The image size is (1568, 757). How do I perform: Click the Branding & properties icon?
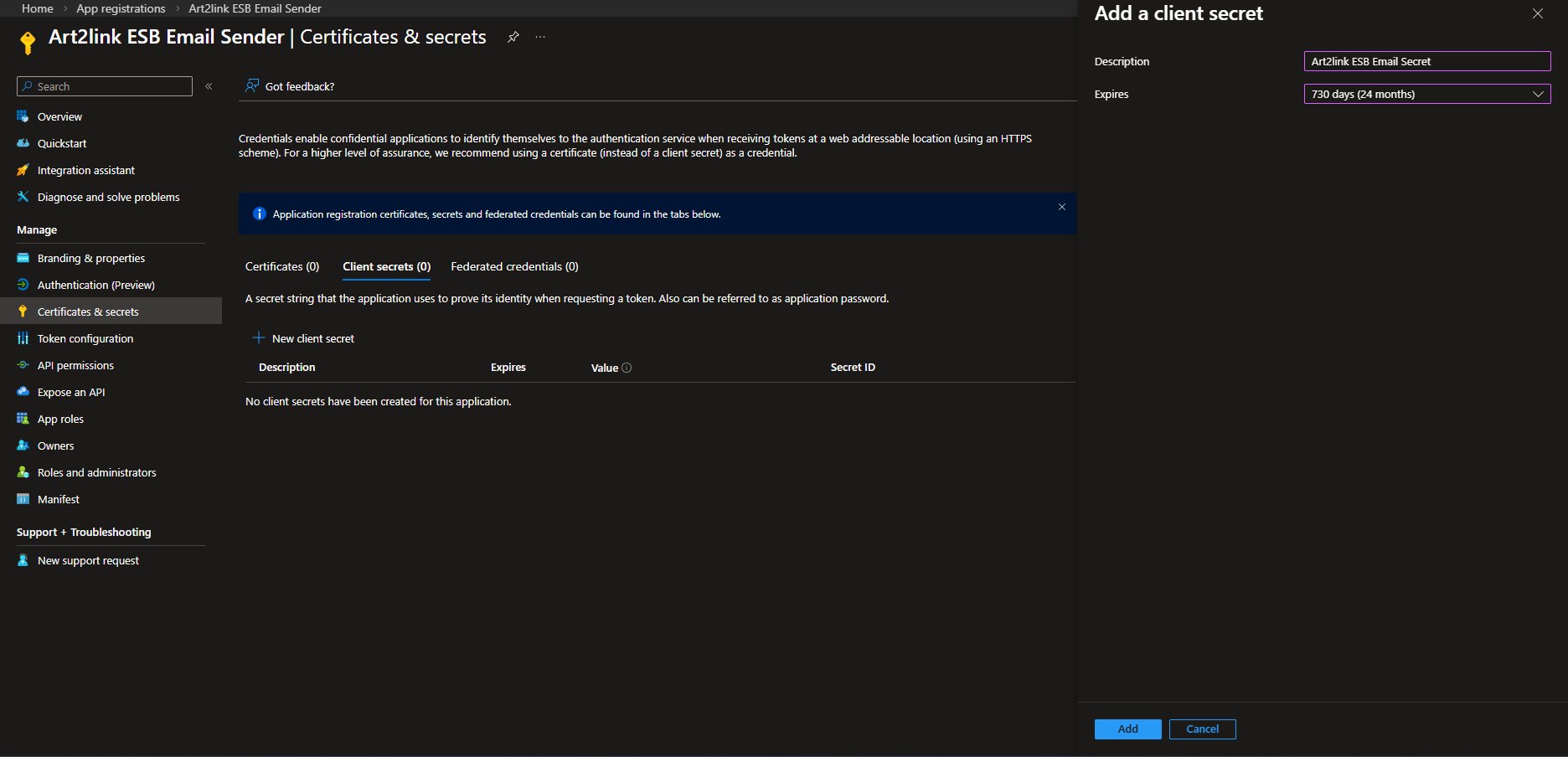pos(23,258)
